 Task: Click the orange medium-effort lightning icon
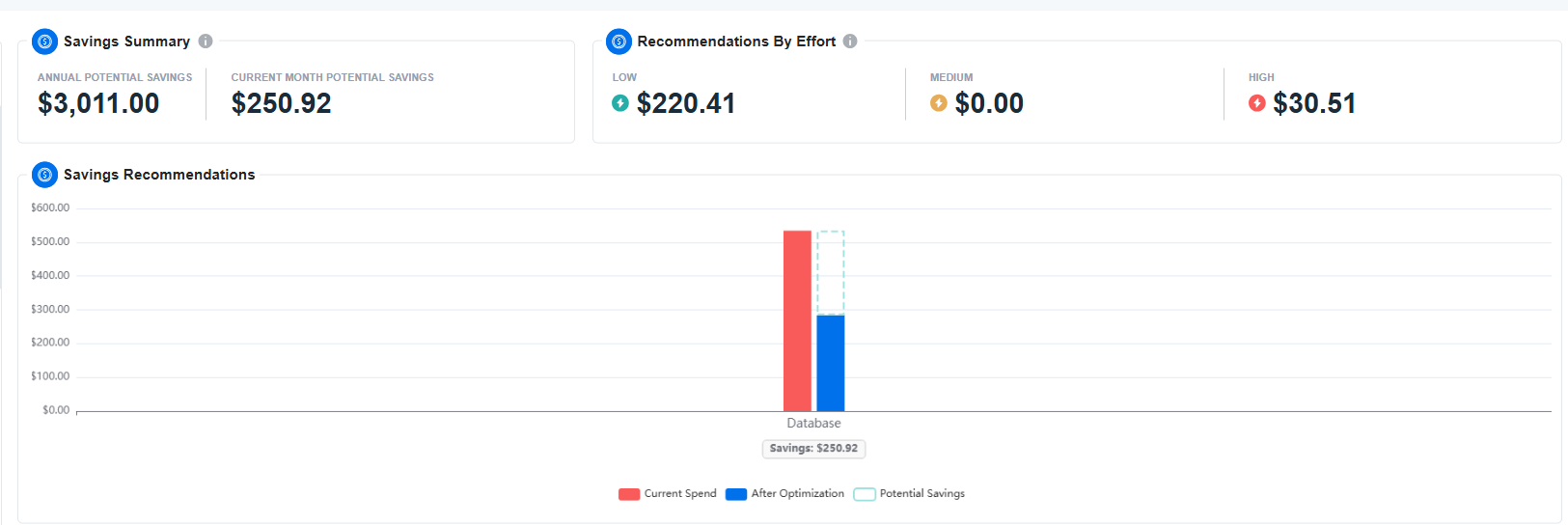939,103
